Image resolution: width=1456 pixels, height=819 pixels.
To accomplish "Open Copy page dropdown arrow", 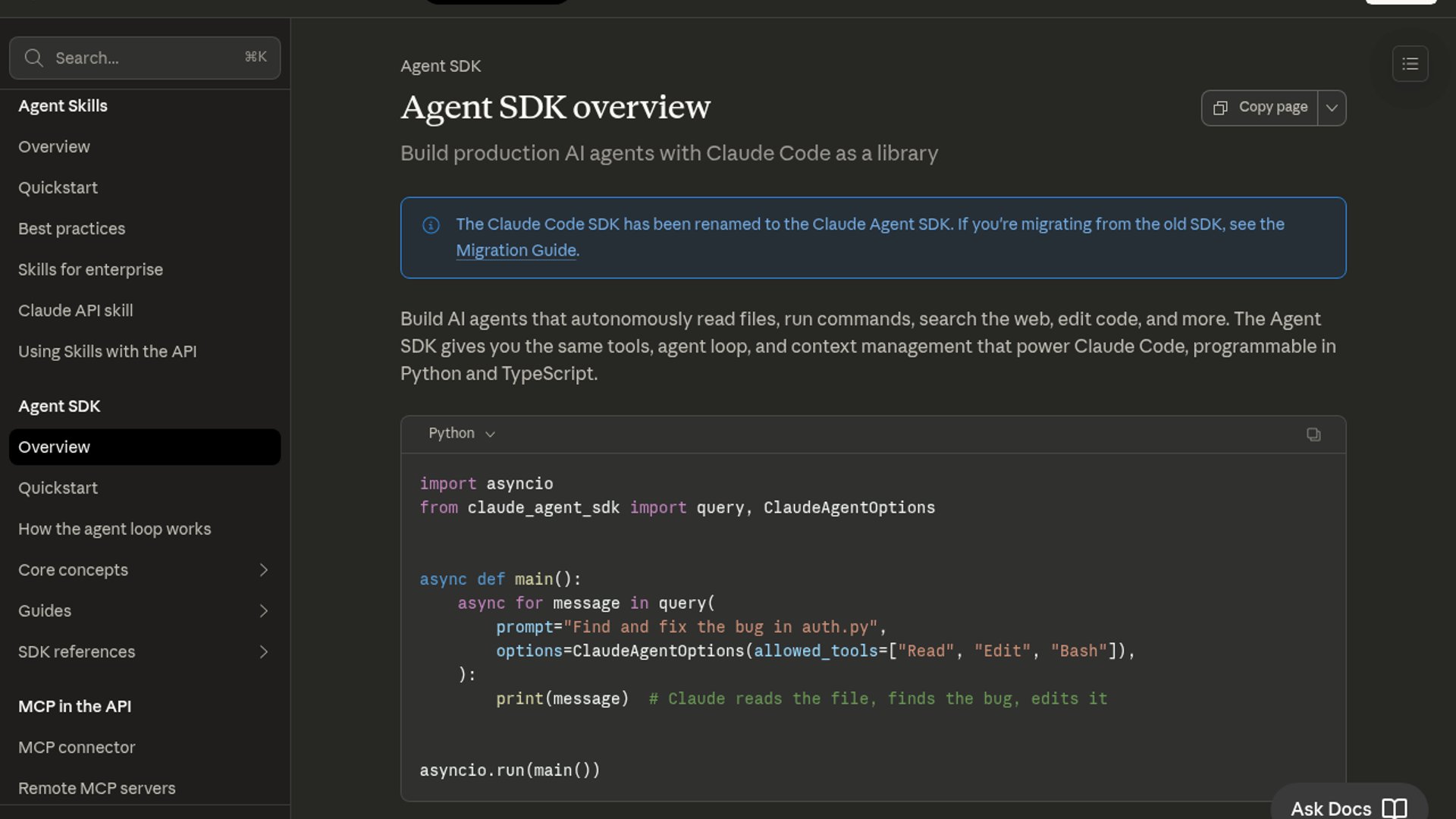I will pyautogui.click(x=1332, y=108).
